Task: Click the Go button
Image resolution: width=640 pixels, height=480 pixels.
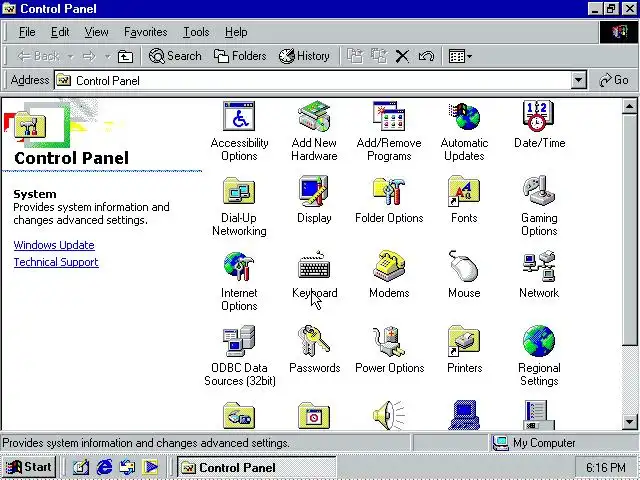Action: pos(613,80)
